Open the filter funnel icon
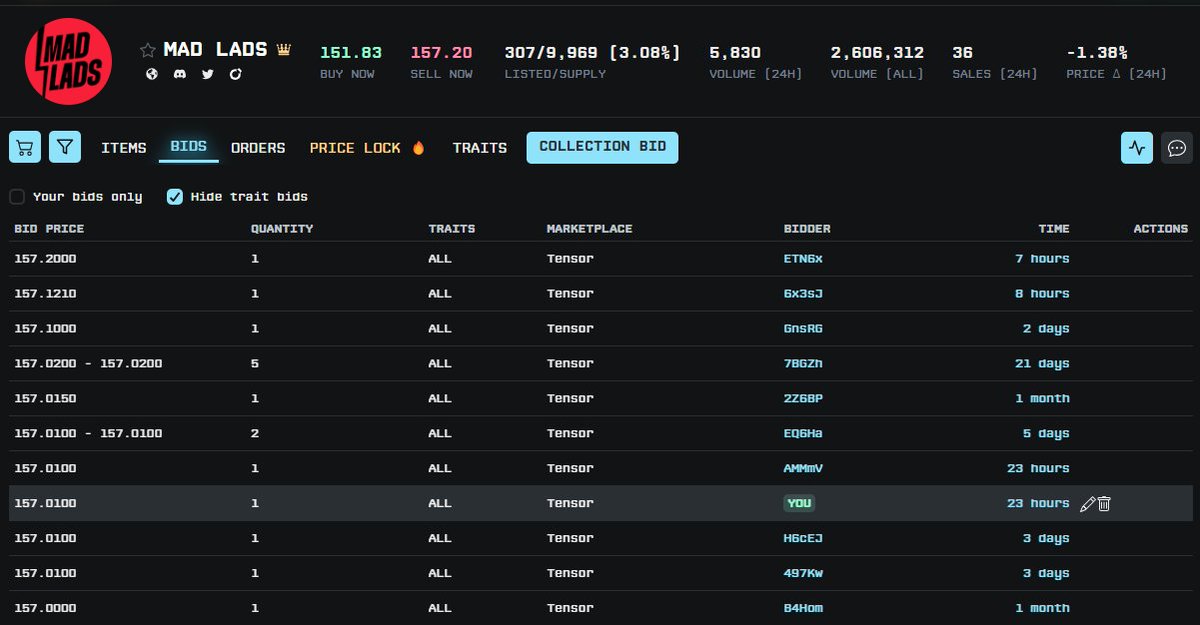Image resolution: width=1200 pixels, height=625 pixels. pos(65,147)
